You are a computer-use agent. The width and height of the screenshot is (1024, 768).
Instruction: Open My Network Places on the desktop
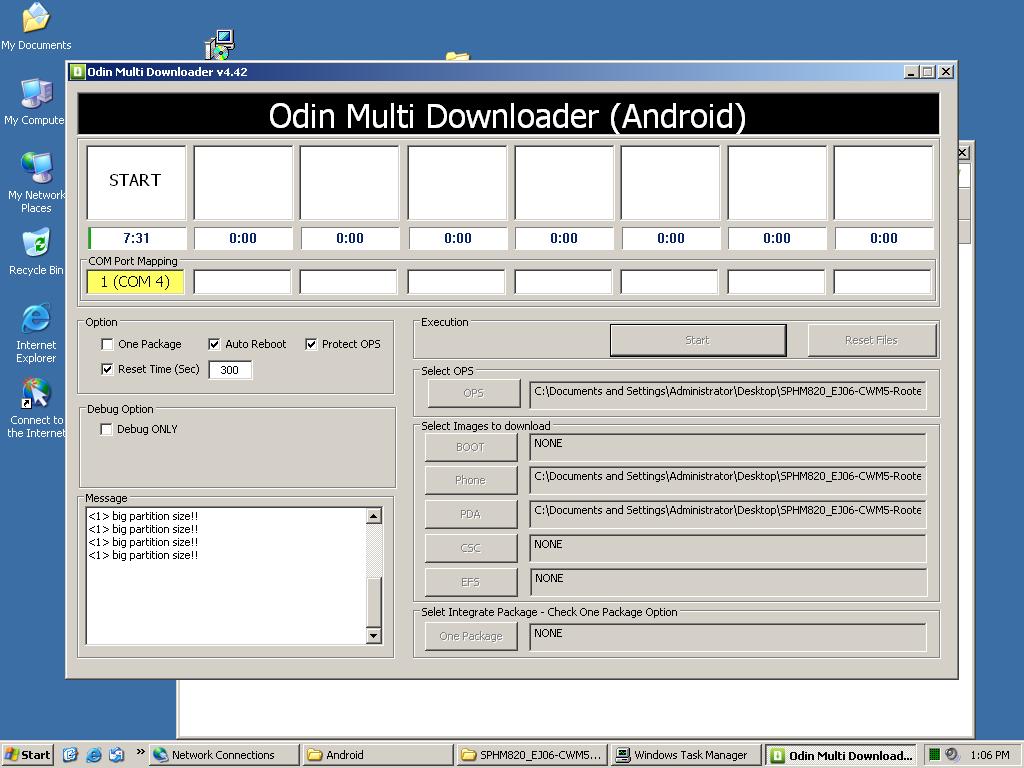(36, 182)
